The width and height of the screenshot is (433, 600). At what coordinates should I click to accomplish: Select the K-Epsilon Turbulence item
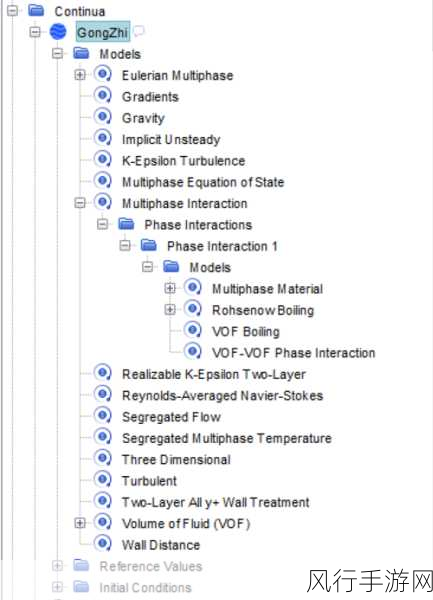point(183,161)
